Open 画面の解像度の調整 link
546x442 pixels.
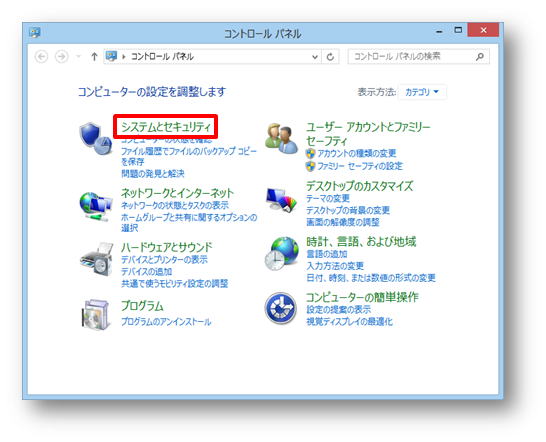coord(343,222)
